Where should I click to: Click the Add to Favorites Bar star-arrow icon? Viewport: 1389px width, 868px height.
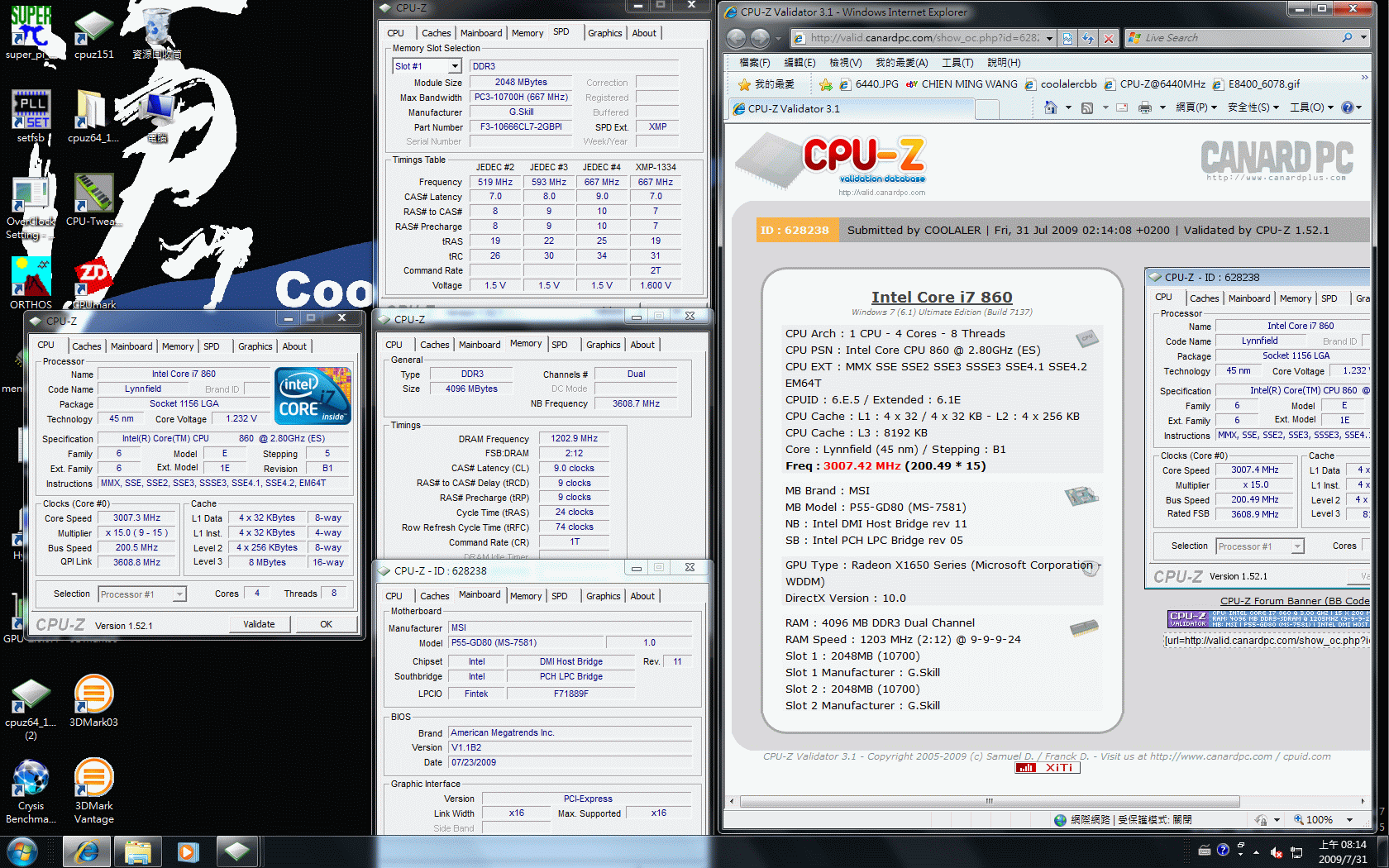coord(825,84)
